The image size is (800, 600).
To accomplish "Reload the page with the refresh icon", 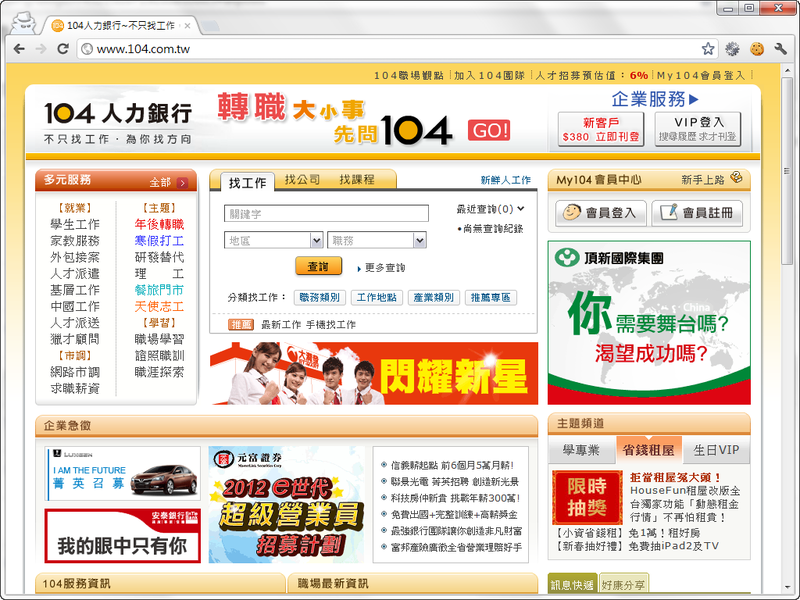I will tap(63, 48).
